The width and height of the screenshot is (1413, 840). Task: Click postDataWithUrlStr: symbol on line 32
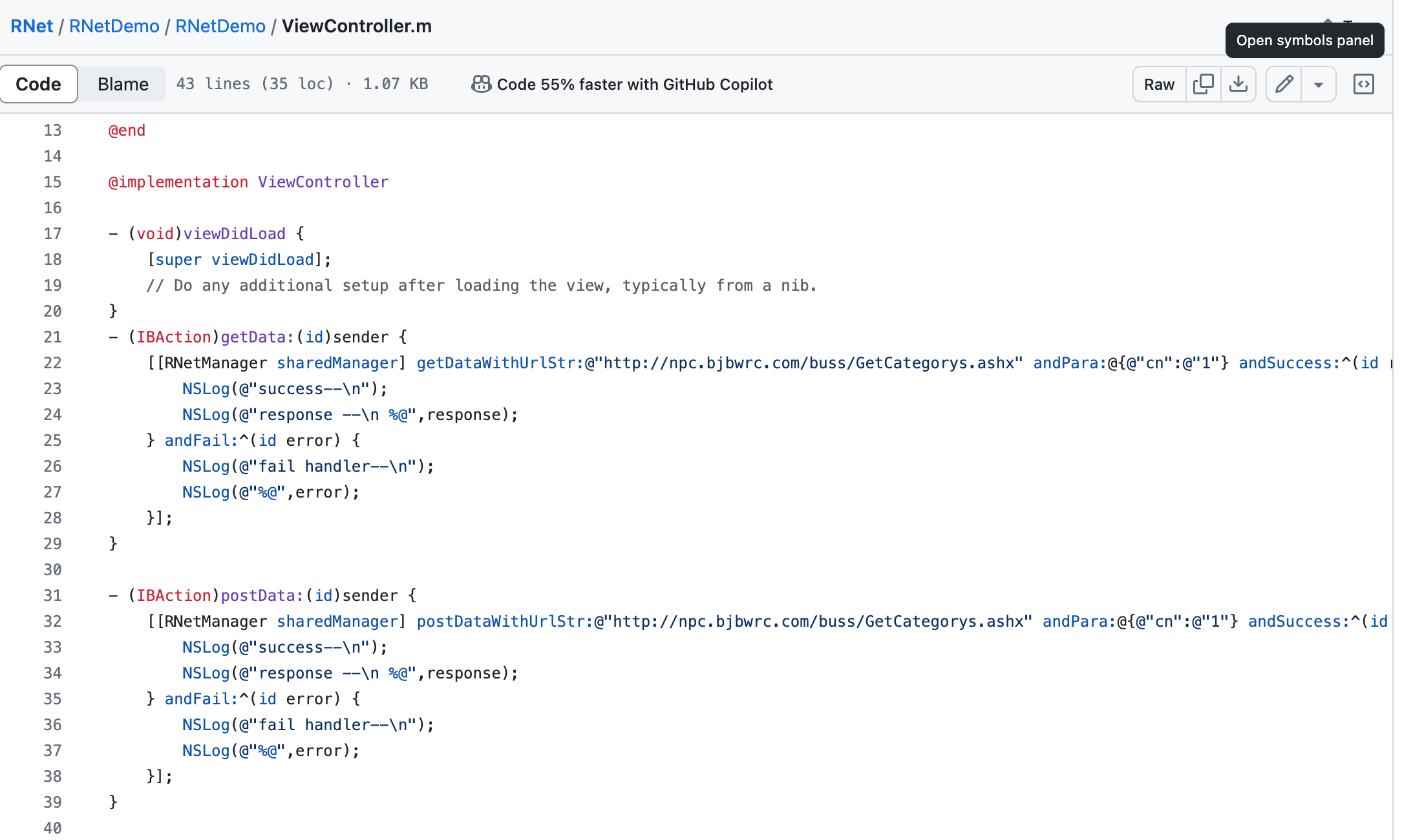point(505,622)
